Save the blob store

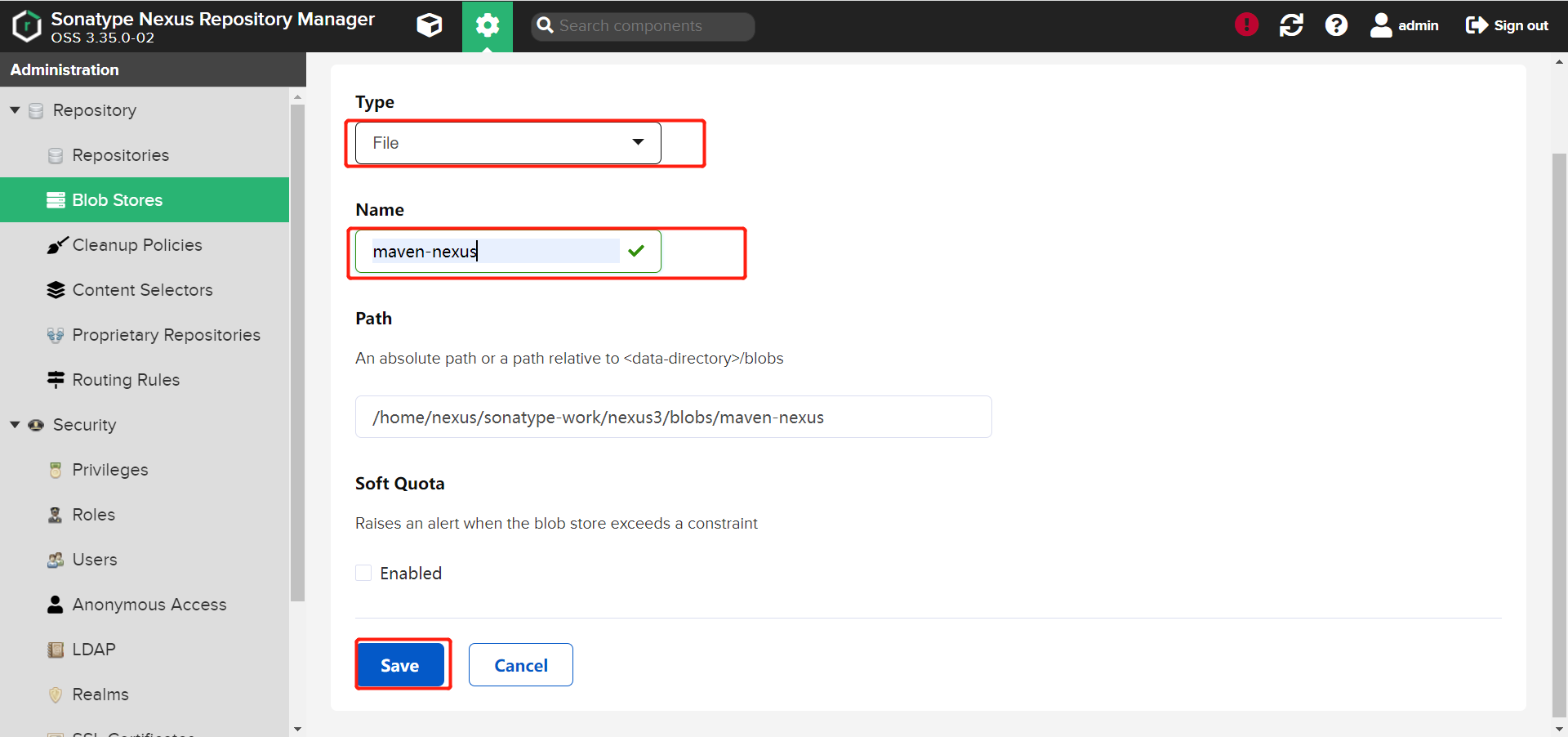pyautogui.click(x=400, y=665)
